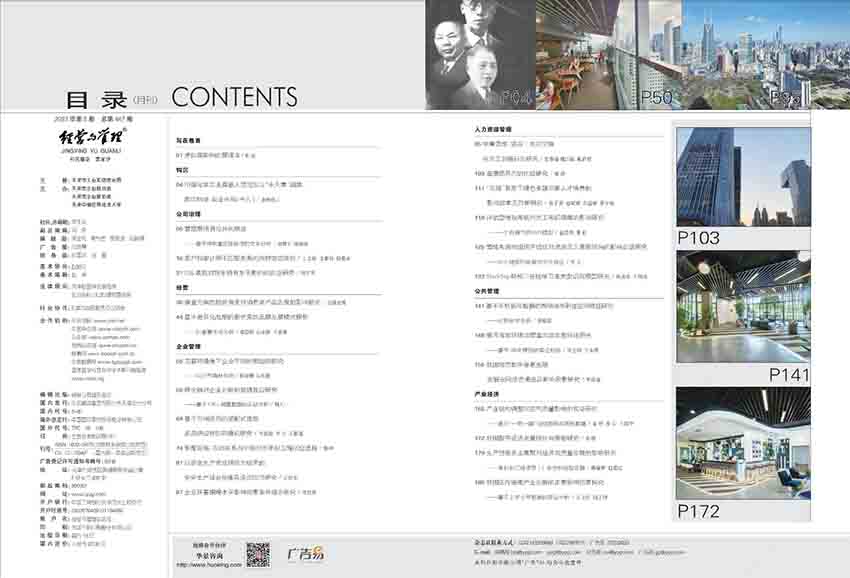The height and width of the screenshot is (578, 850).
Task: Click the large CONTENTS heading
Action: (235, 97)
